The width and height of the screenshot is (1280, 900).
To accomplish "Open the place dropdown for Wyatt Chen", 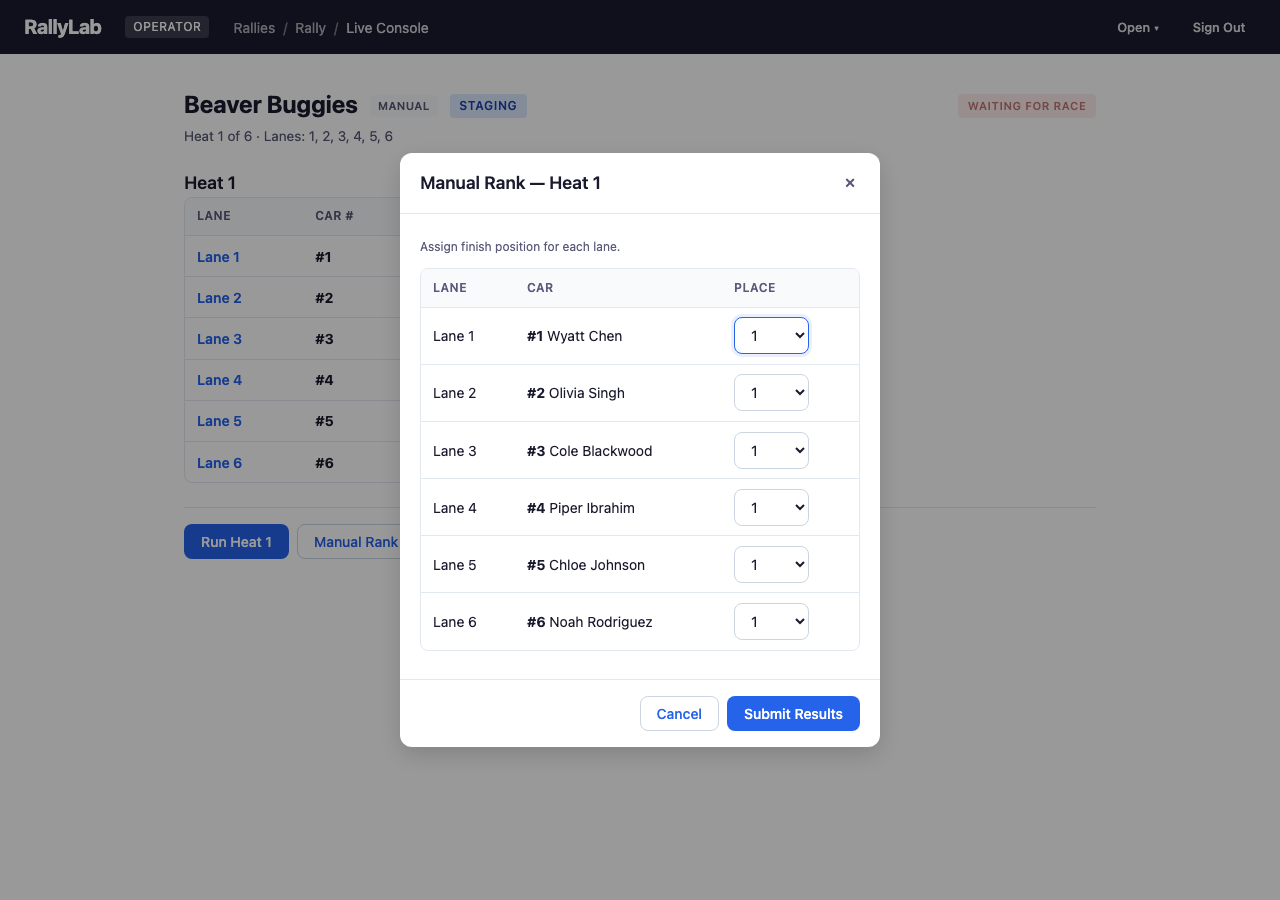I will click(771, 336).
